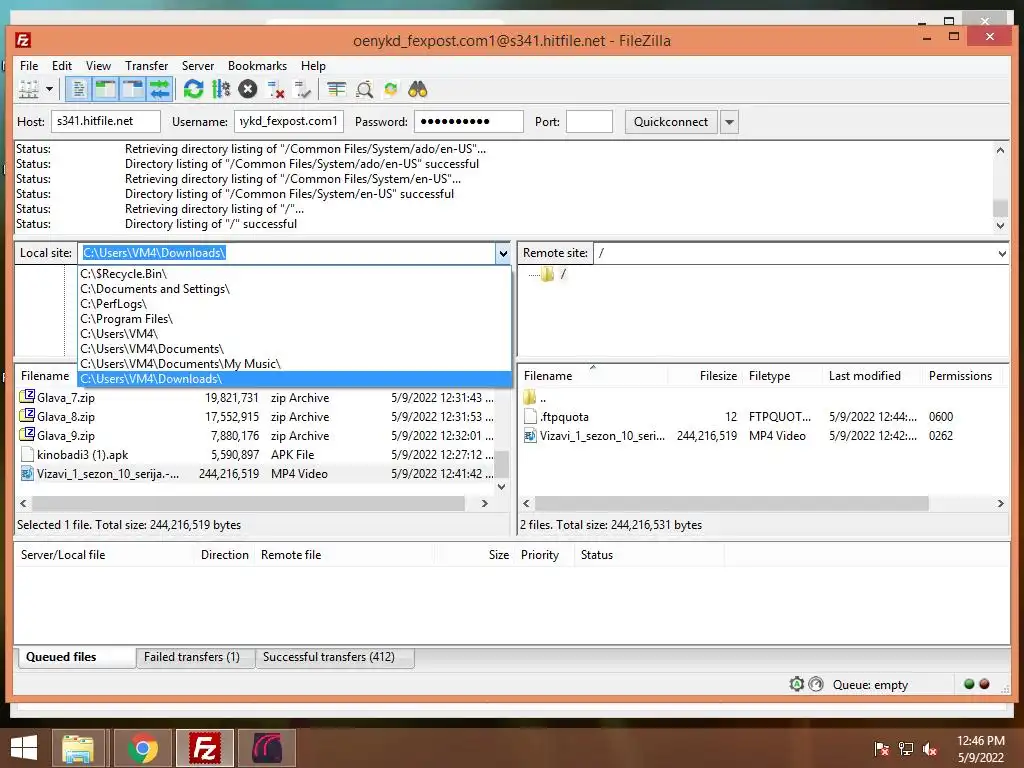
Task: Toggle synchronized browsing
Action: [391, 89]
